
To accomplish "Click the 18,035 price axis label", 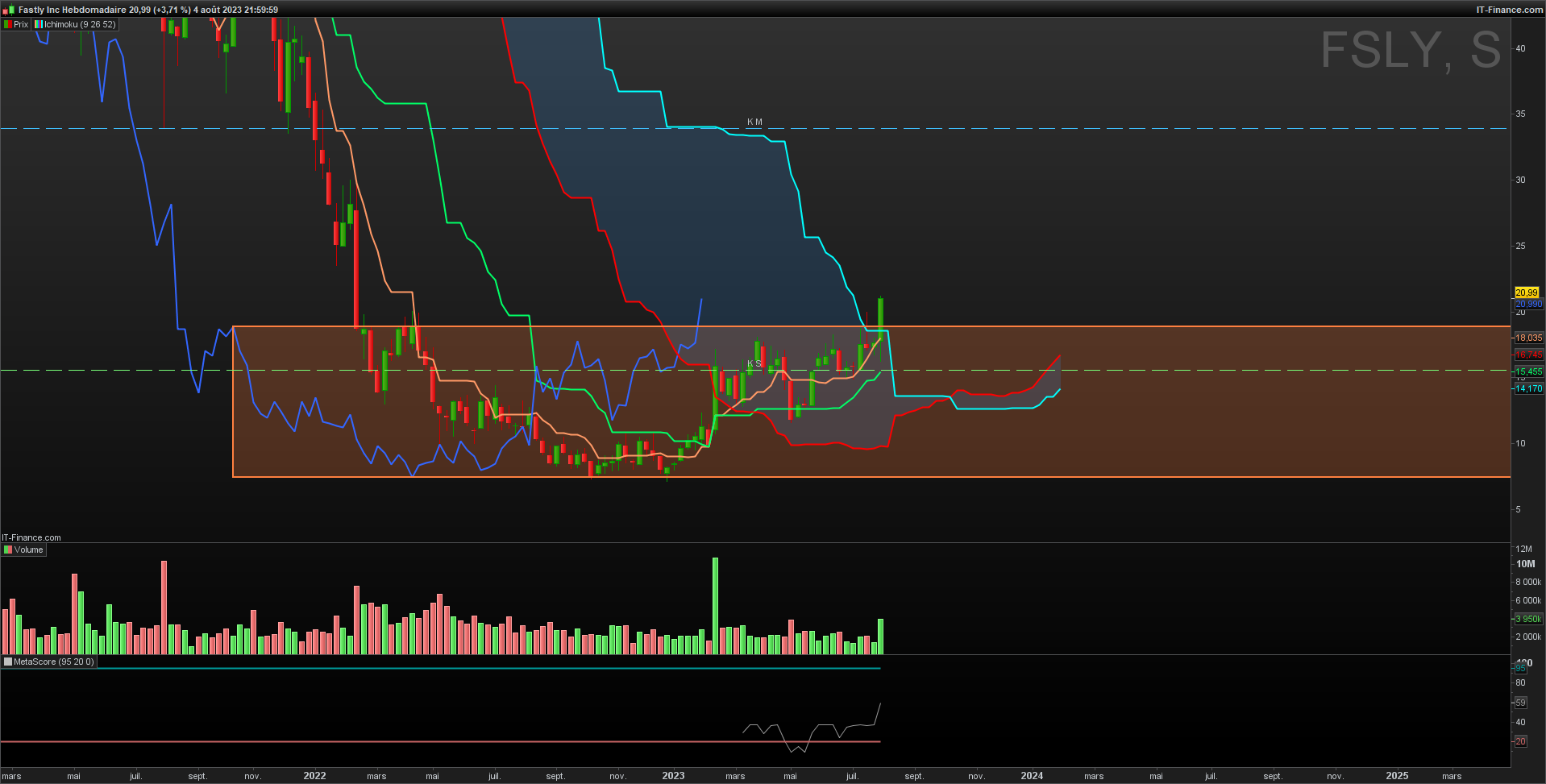I will (1528, 338).
